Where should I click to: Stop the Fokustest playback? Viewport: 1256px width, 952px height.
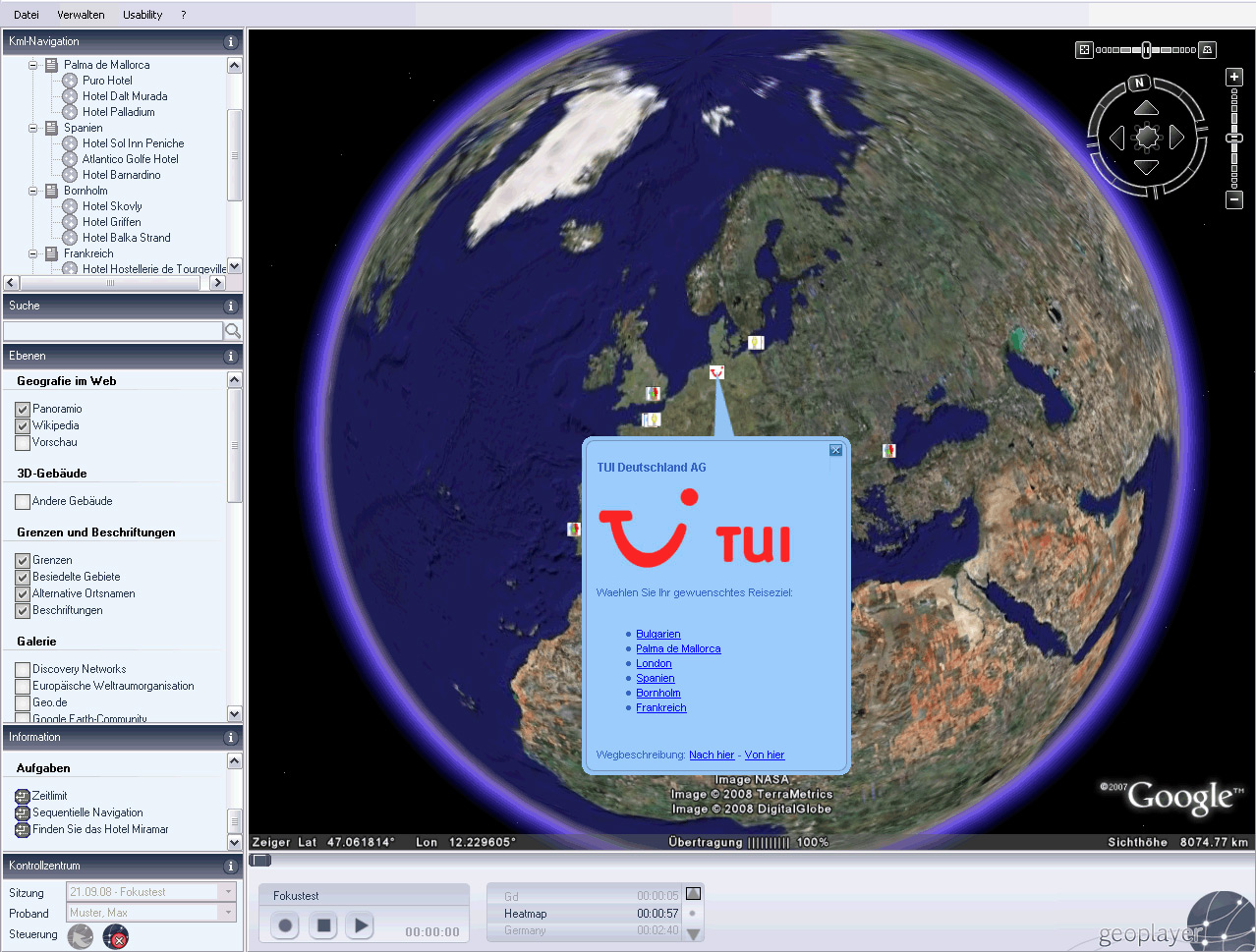323,924
